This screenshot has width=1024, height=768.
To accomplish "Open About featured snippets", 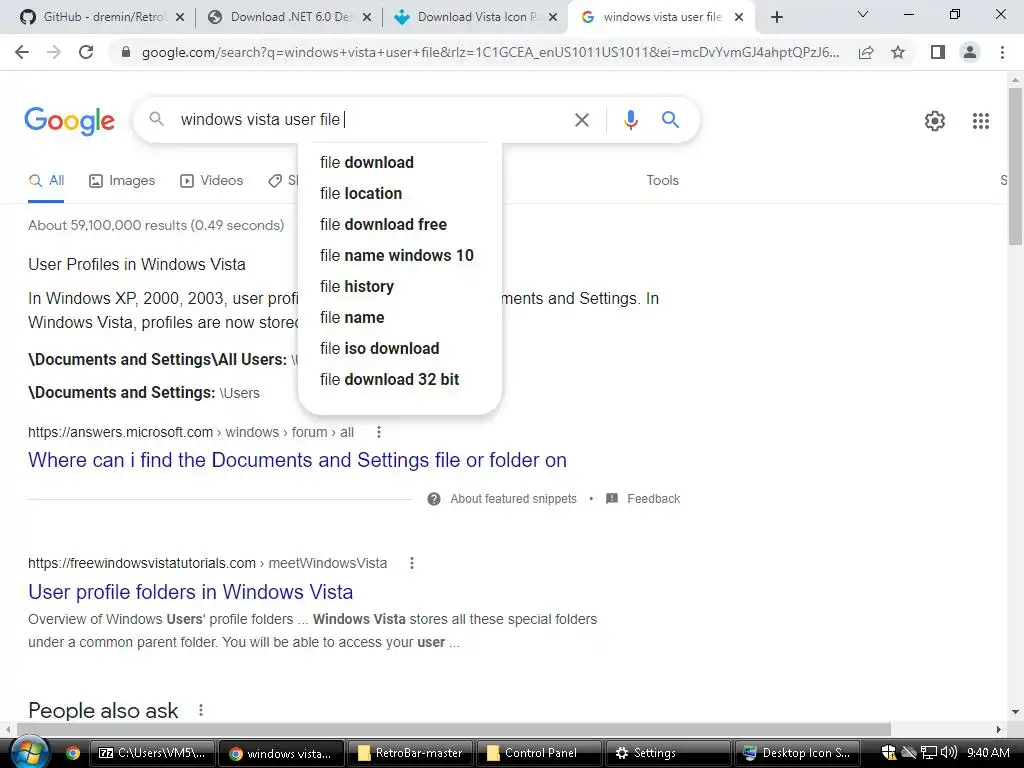I will [x=502, y=499].
